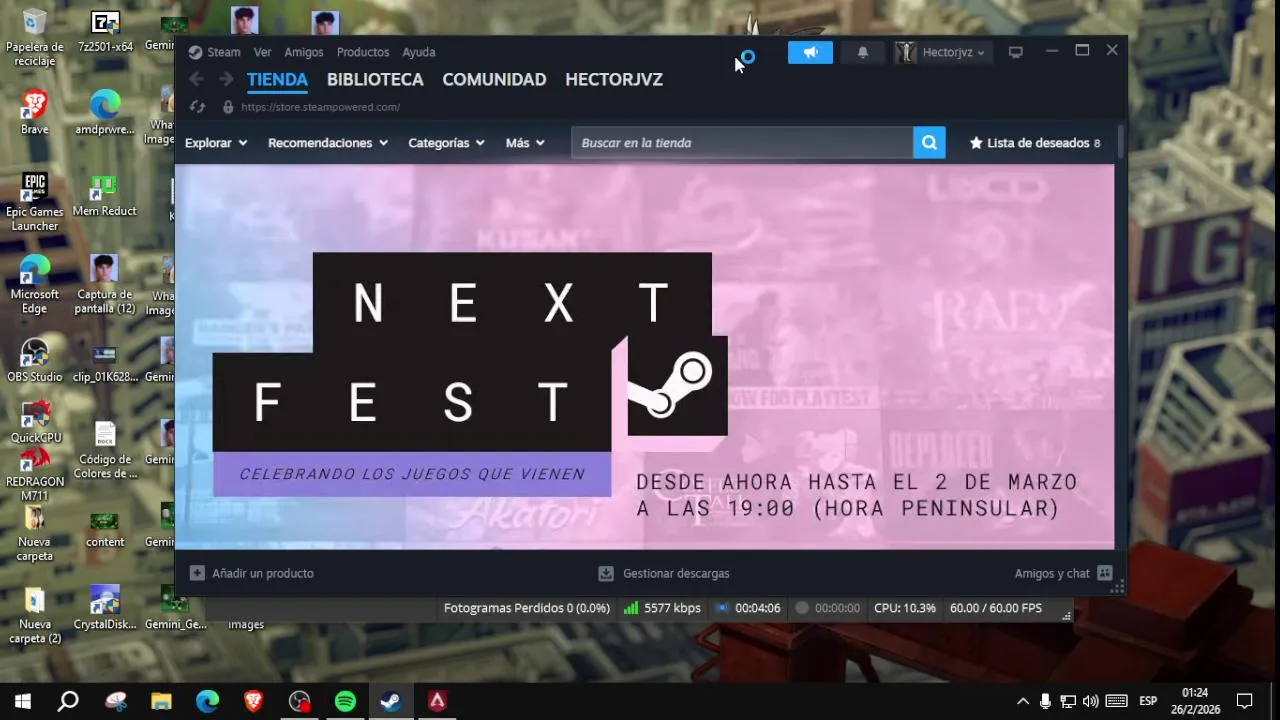Image resolution: width=1280 pixels, height=720 pixels.
Task: Open the Ayuda menu
Action: [x=419, y=52]
